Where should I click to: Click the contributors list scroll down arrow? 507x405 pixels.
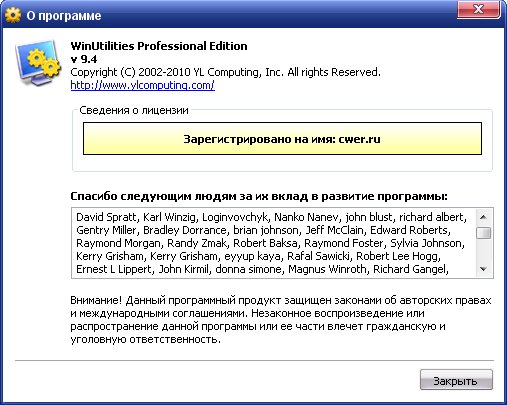(x=483, y=269)
